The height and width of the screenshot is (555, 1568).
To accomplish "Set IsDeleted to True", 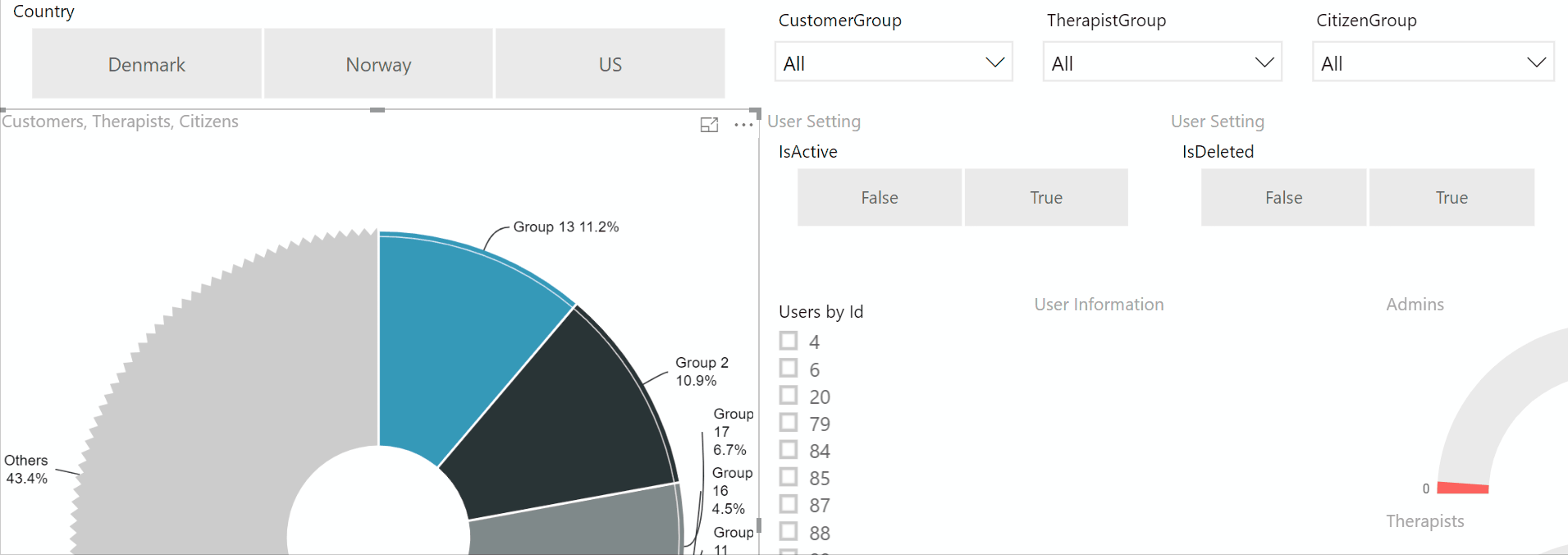I will pos(1451,198).
